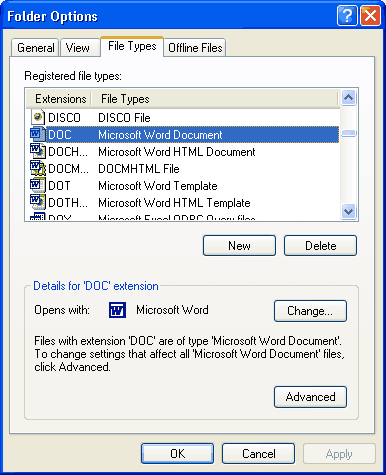Image resolution: width=386 pixels, height=475 pixels.
Task: Click the DOCM... file icon
Action: pyautogui.click(x=38, y=168)
